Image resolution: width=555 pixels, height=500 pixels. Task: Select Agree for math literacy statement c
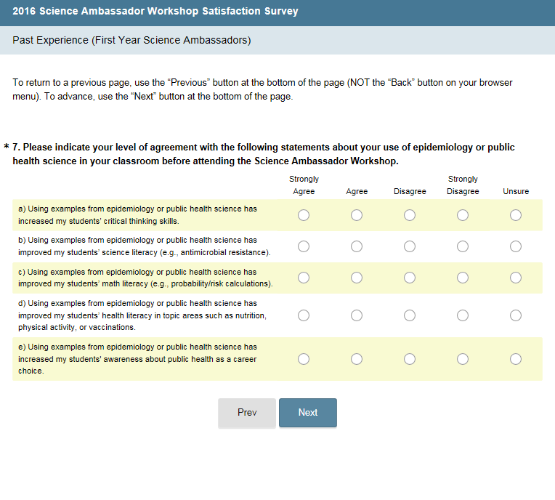(356, 278)
